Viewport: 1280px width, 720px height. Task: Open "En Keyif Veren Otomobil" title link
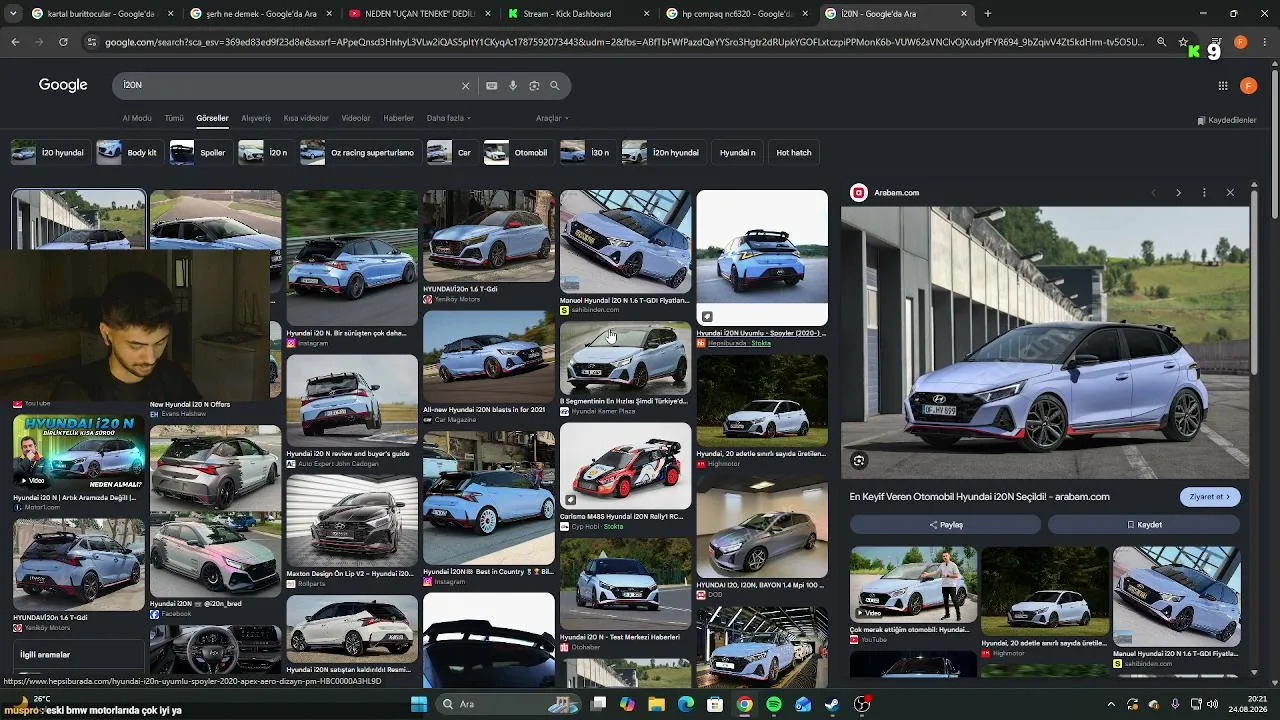(980, 497)
